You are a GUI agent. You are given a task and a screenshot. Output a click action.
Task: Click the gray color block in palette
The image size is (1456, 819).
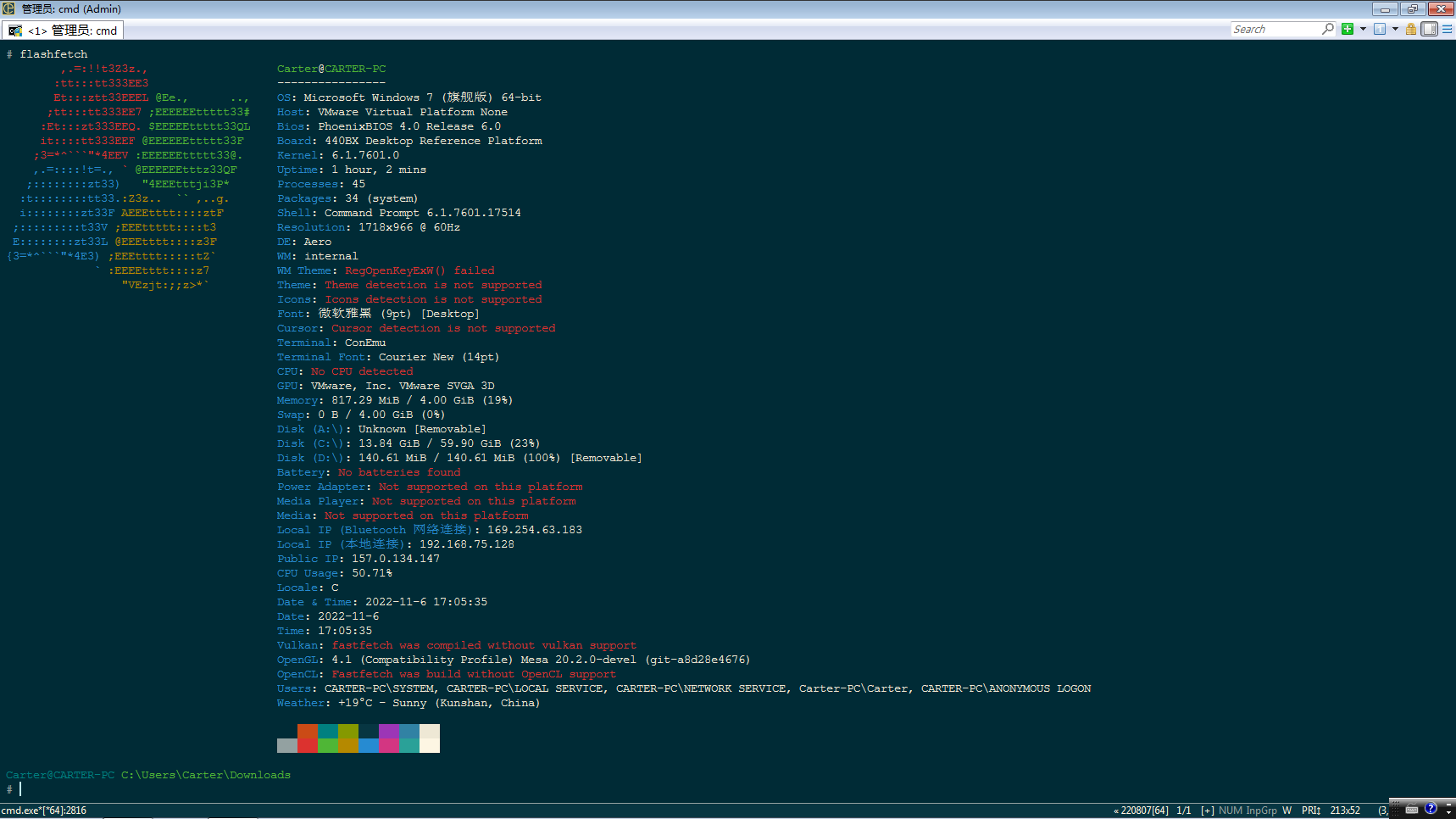tap(287, 745)
